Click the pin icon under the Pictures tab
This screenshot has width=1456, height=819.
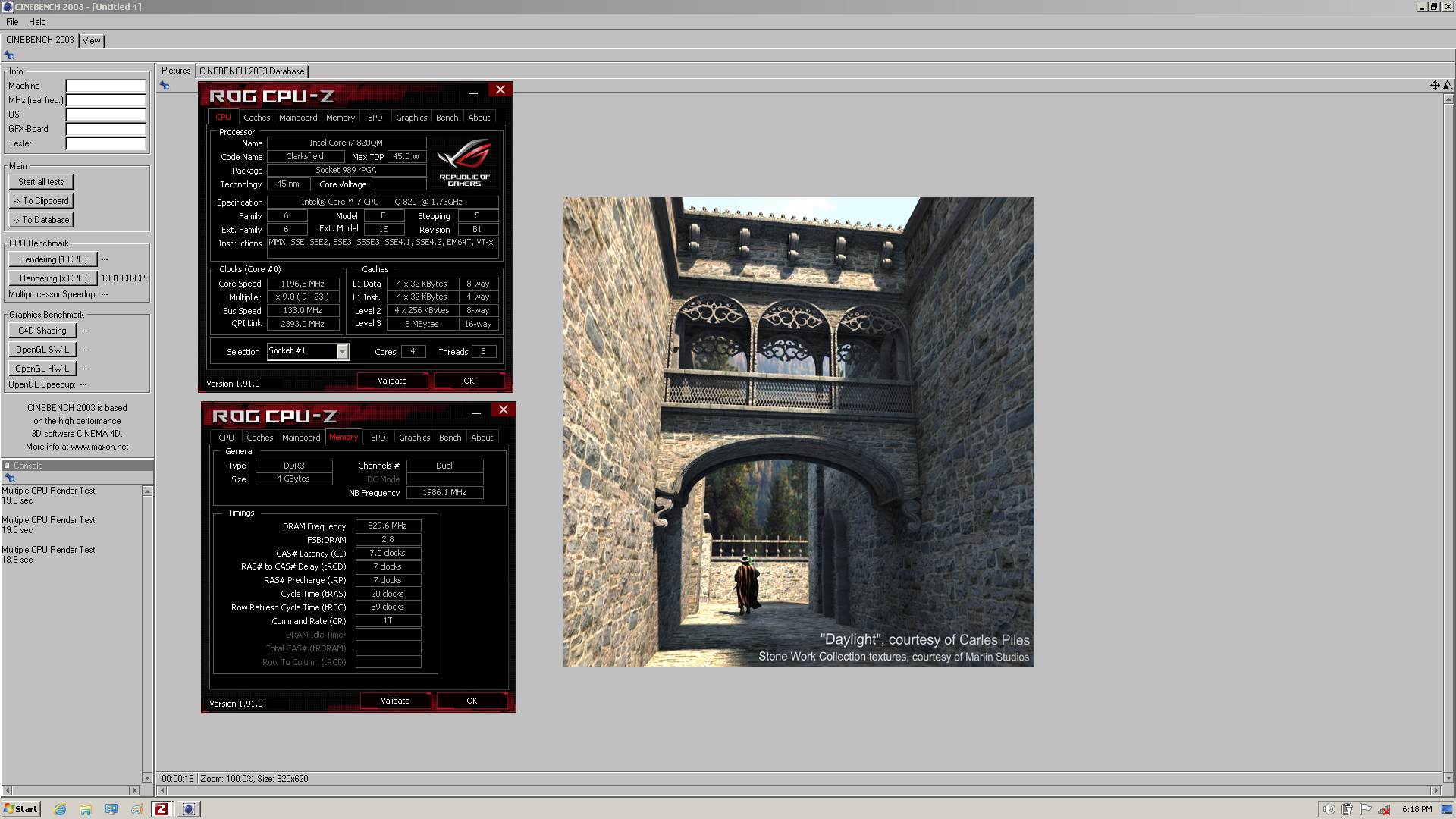(x=165, y=85)
